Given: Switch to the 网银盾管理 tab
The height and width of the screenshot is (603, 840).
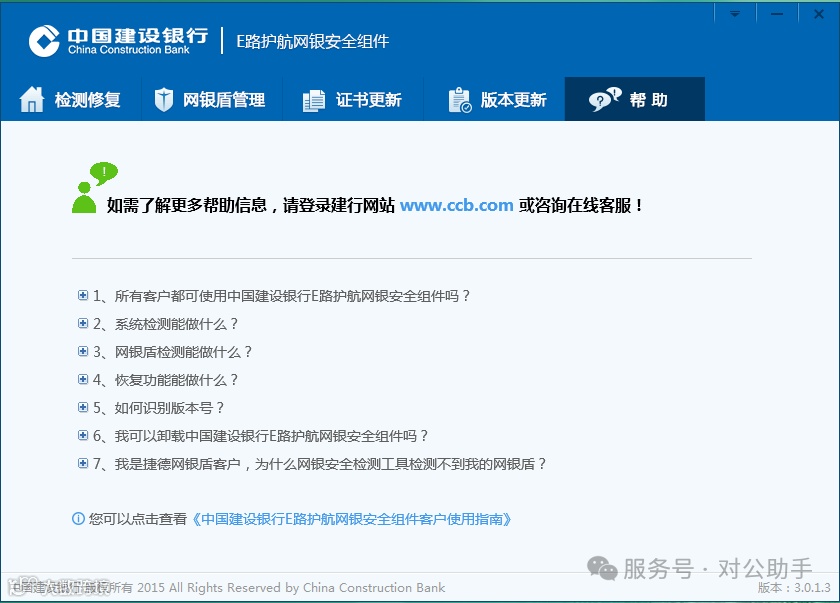Looking at the screenshot, I should point(212,99).
